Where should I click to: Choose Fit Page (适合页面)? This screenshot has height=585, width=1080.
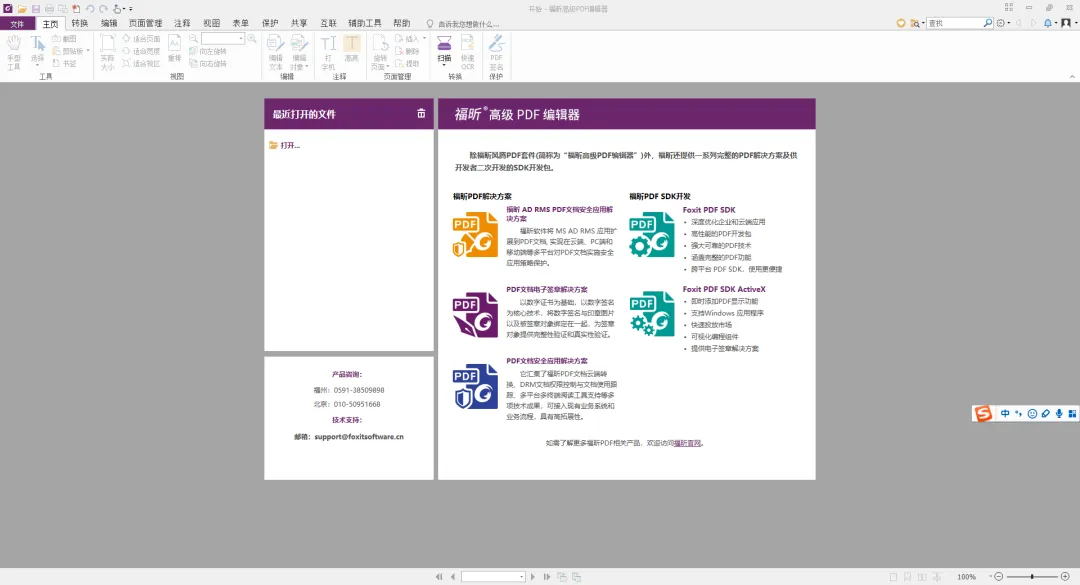pos(141,39)
